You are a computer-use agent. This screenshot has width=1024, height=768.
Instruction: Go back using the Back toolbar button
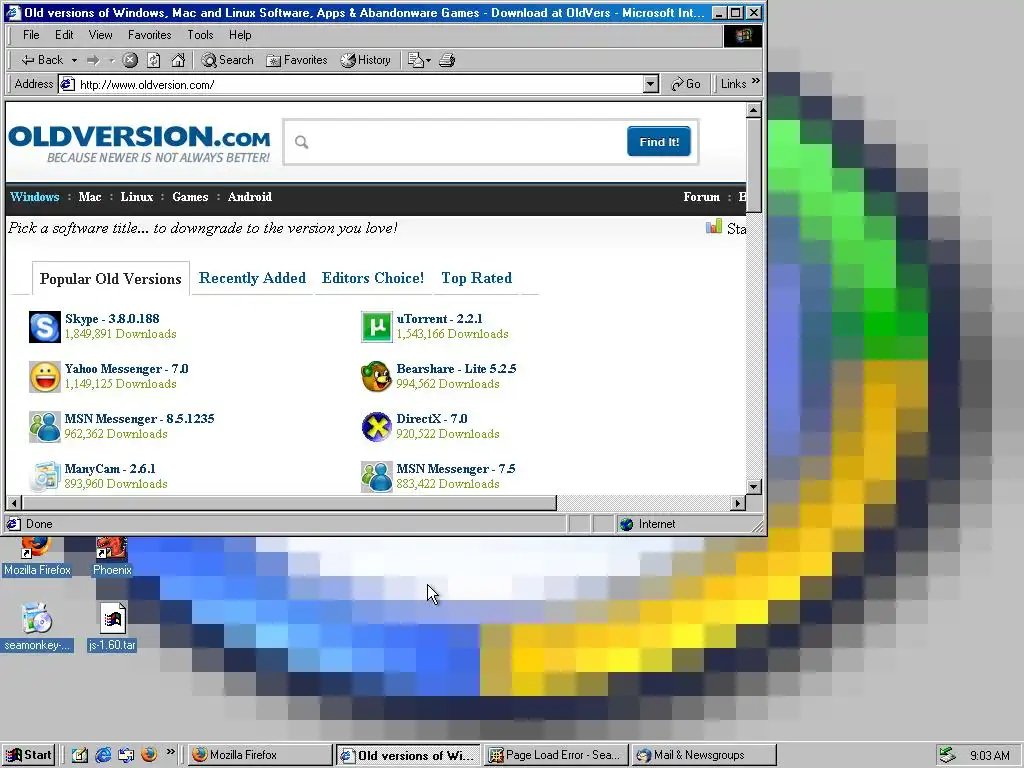(42, 60)
